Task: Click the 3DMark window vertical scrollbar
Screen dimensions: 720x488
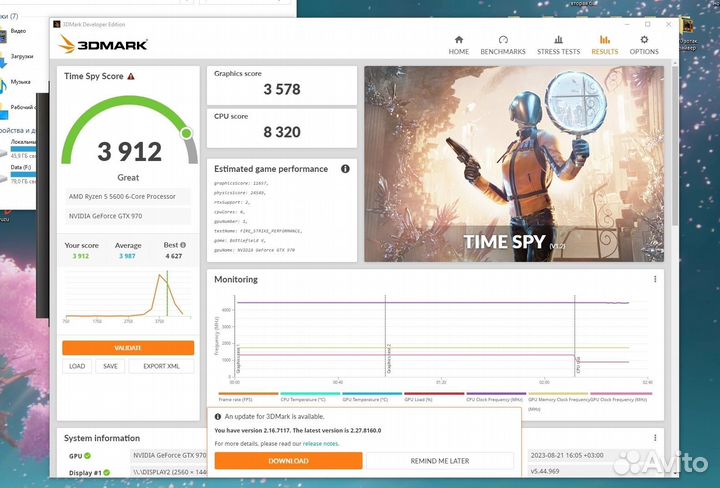Action: (675, 147)
